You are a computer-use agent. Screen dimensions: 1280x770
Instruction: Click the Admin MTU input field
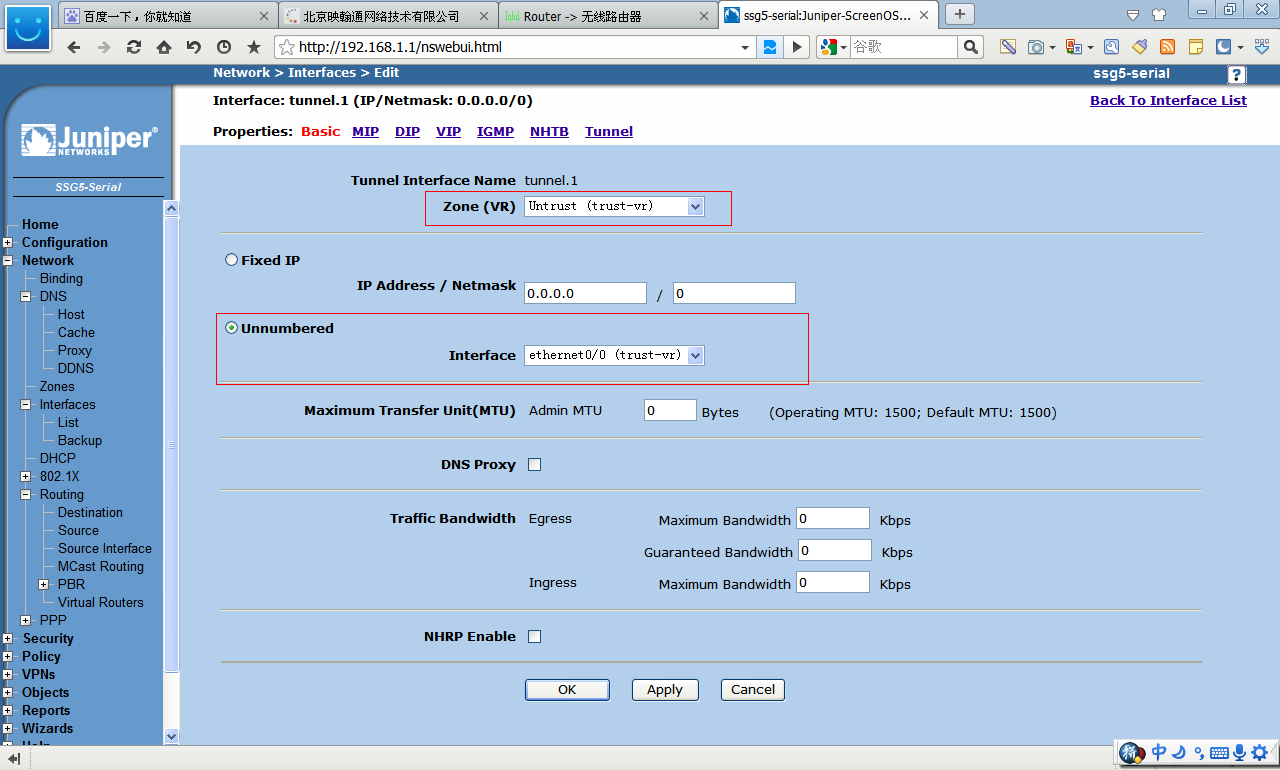(670, 411)
